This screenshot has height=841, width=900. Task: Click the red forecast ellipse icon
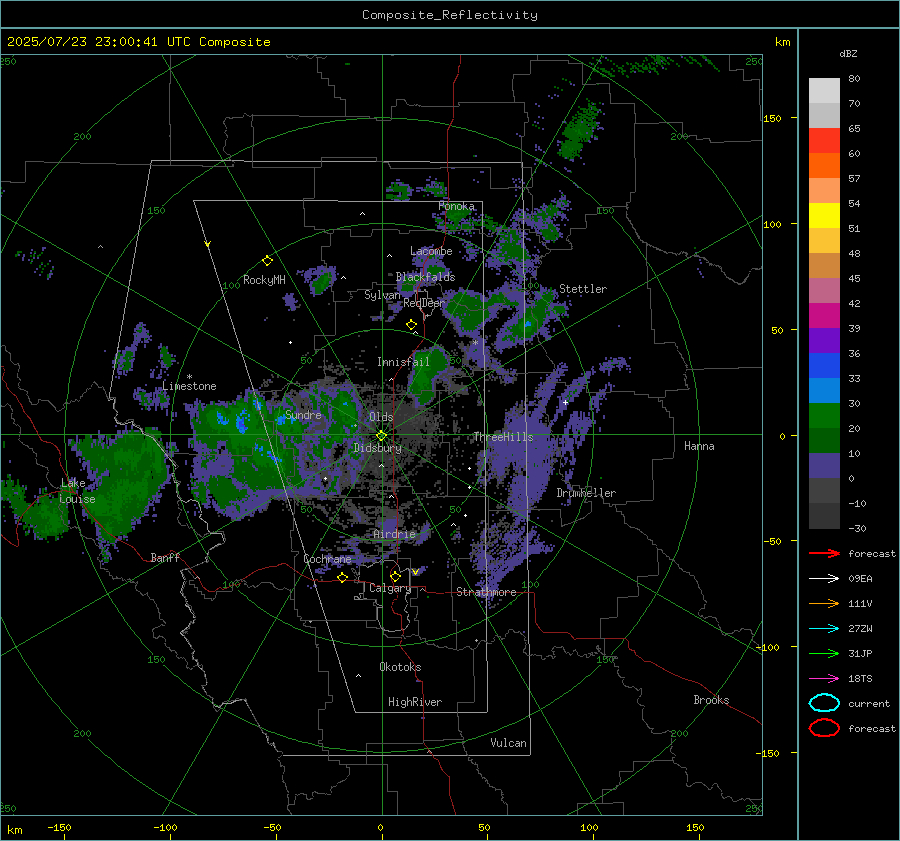click(x=824, y=728)
